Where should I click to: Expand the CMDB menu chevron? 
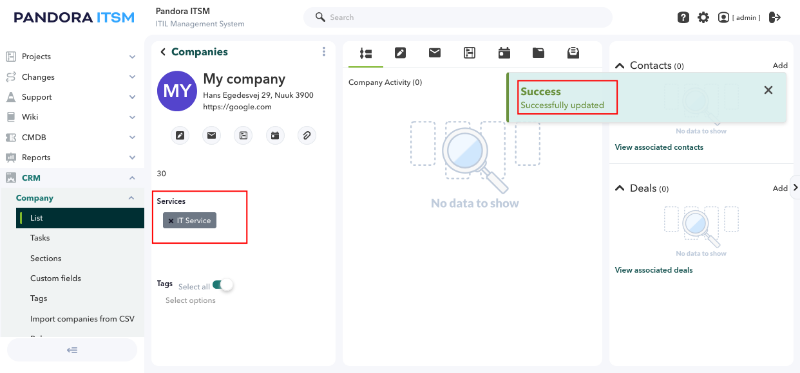(x=132, y=137)
